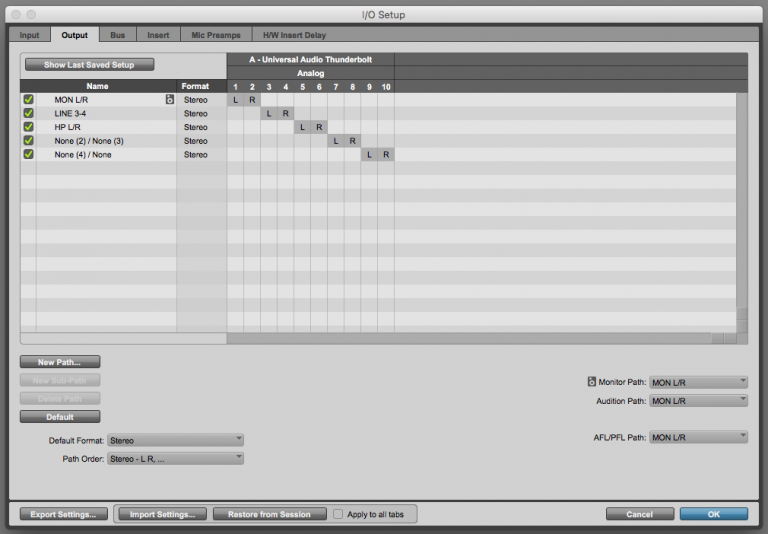Open the Default Format dropdown

175,440
